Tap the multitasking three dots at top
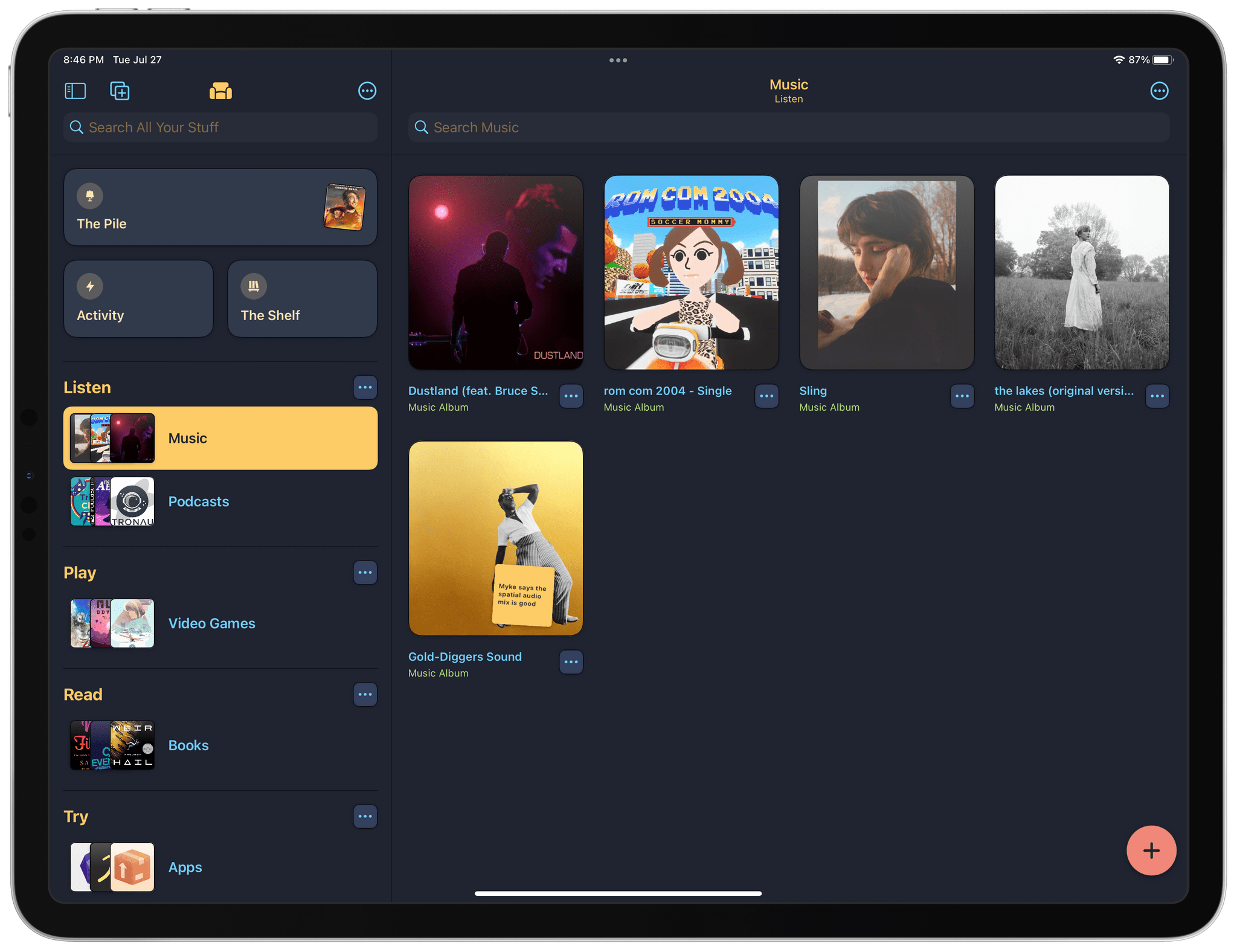The image size is (1237, 952). click(x=618, y=60)
